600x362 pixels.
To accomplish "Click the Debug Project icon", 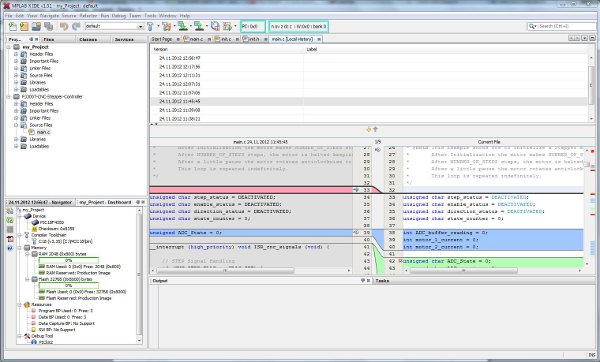I will 227,26.
